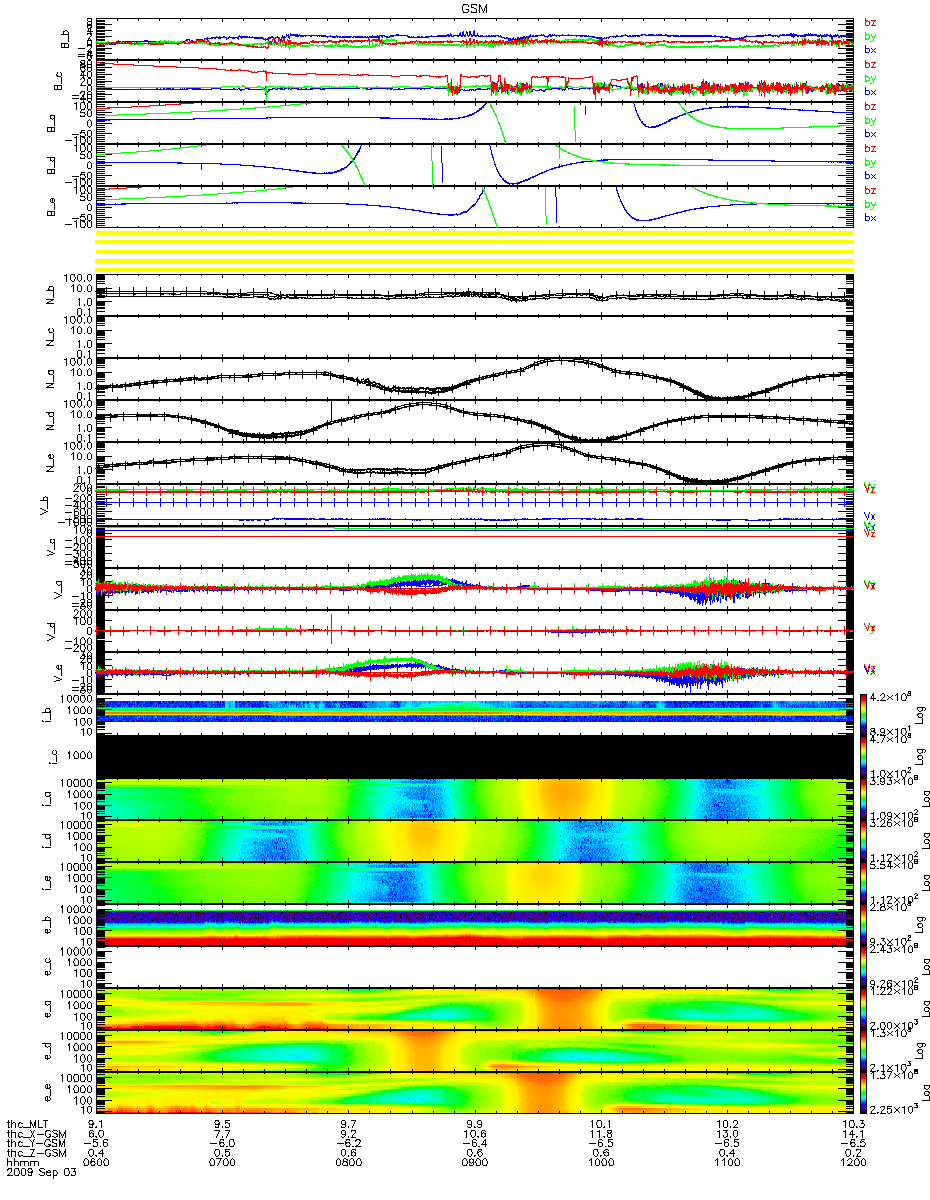Click the X-GSM value 11.8
930x1200 pixels.
pyautogui.click(x=600, y=1134)
